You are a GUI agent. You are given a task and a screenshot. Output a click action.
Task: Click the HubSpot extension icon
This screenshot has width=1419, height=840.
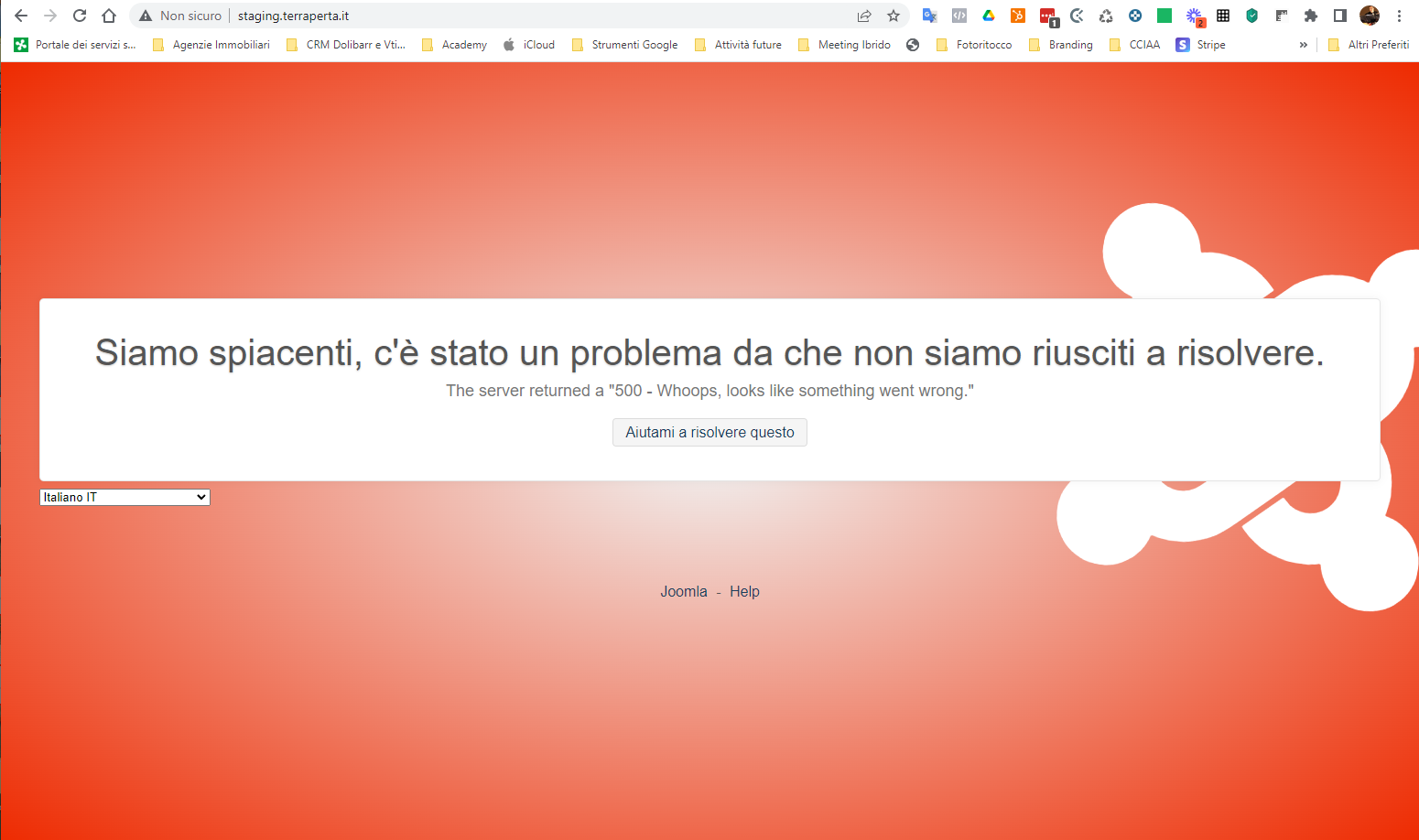tap(1018, 16)
